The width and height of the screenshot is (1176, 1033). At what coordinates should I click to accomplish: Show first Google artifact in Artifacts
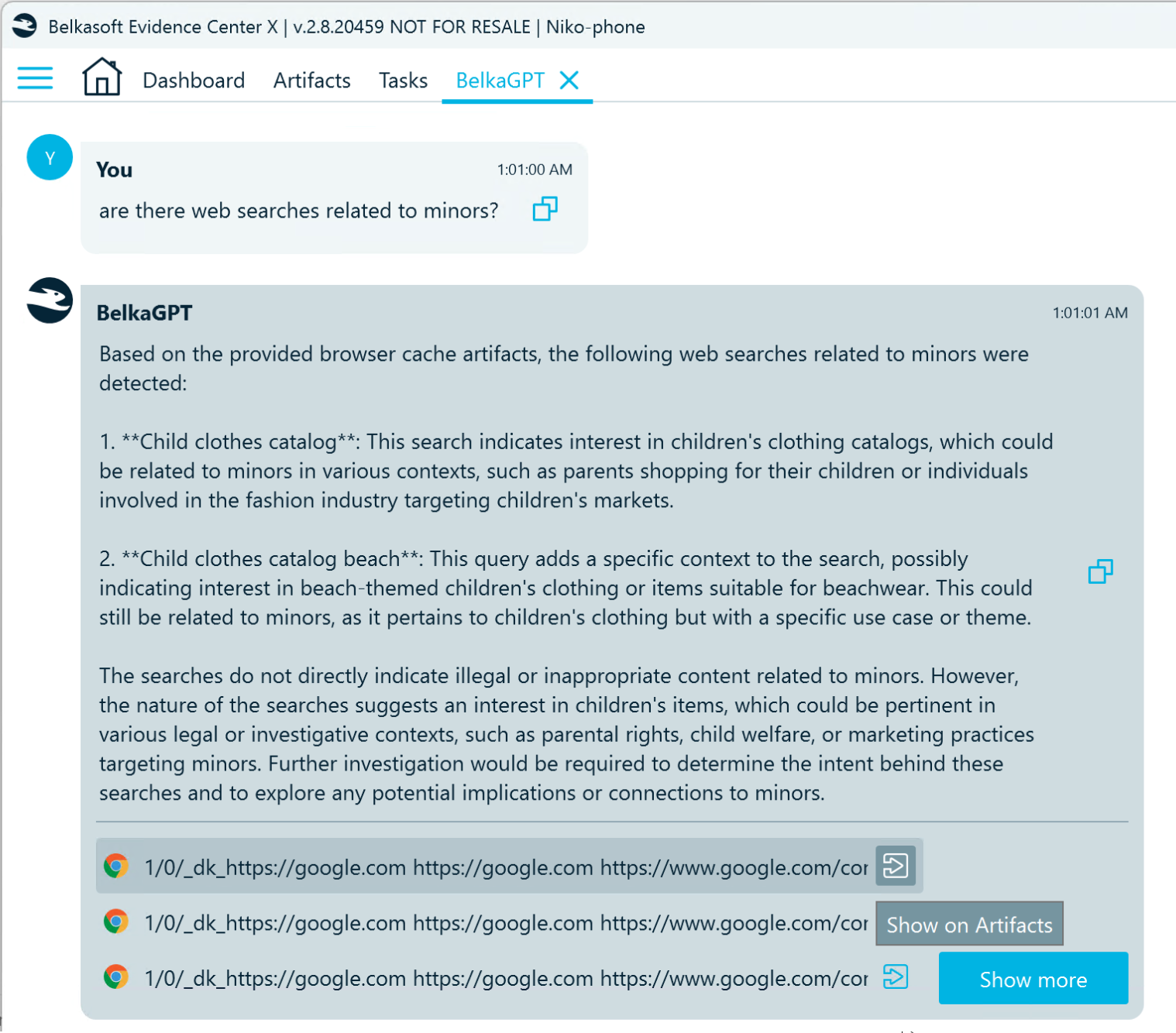(x=896, y=866)
